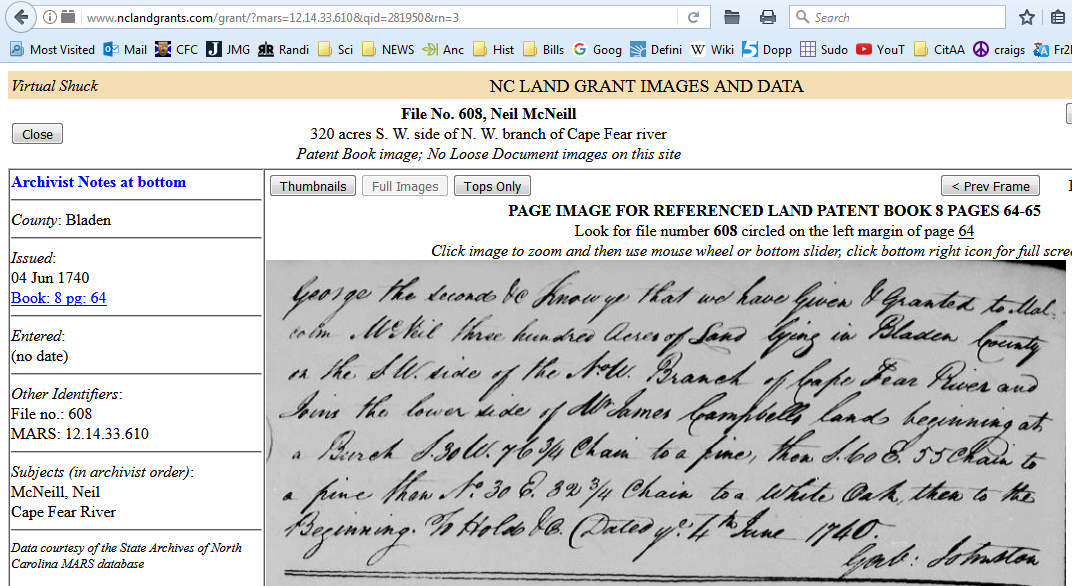Click the URL address bar
Image resolution: width=1072 pixels, height=586 pixels.
(x=379, y=17)
